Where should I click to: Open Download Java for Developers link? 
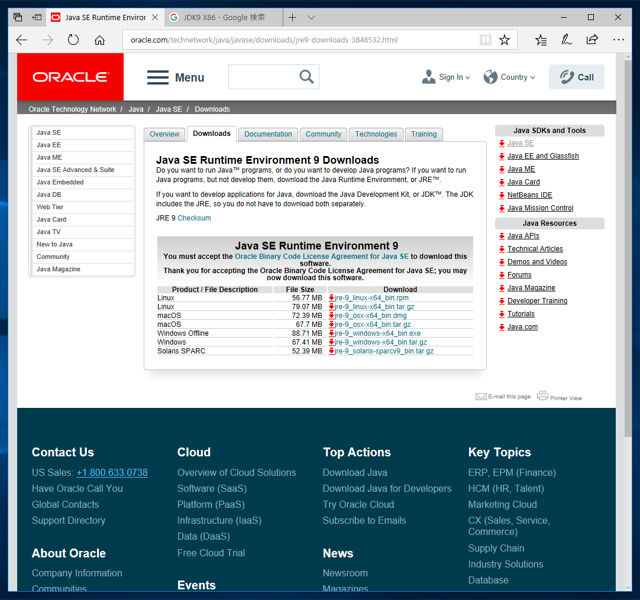click(387, 489)
